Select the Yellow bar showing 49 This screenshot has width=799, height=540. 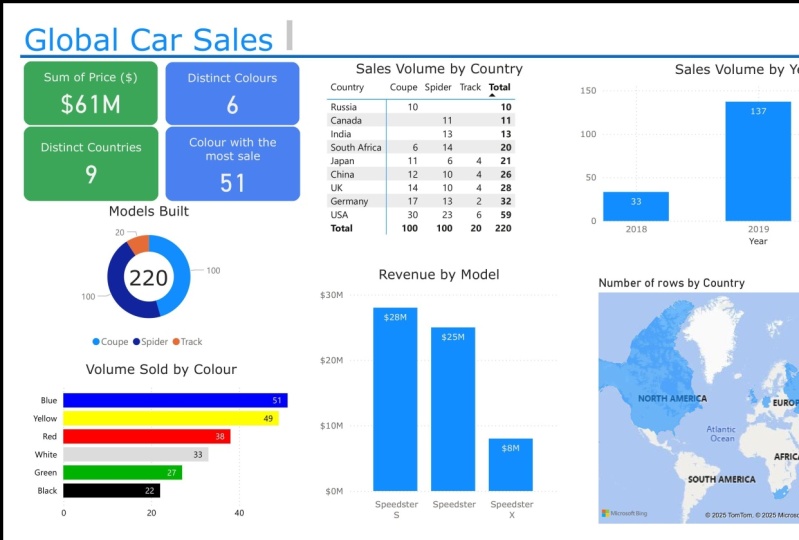(171, 419)
